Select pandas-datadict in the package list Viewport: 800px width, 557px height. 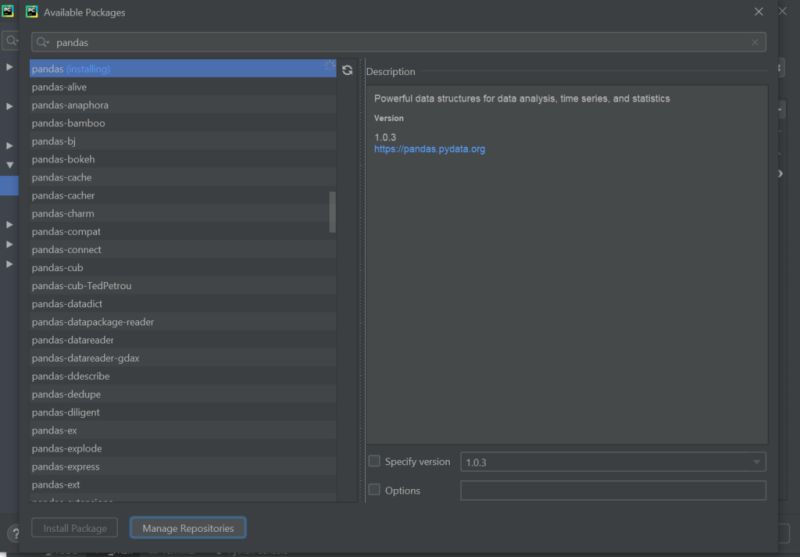[183, 304]
